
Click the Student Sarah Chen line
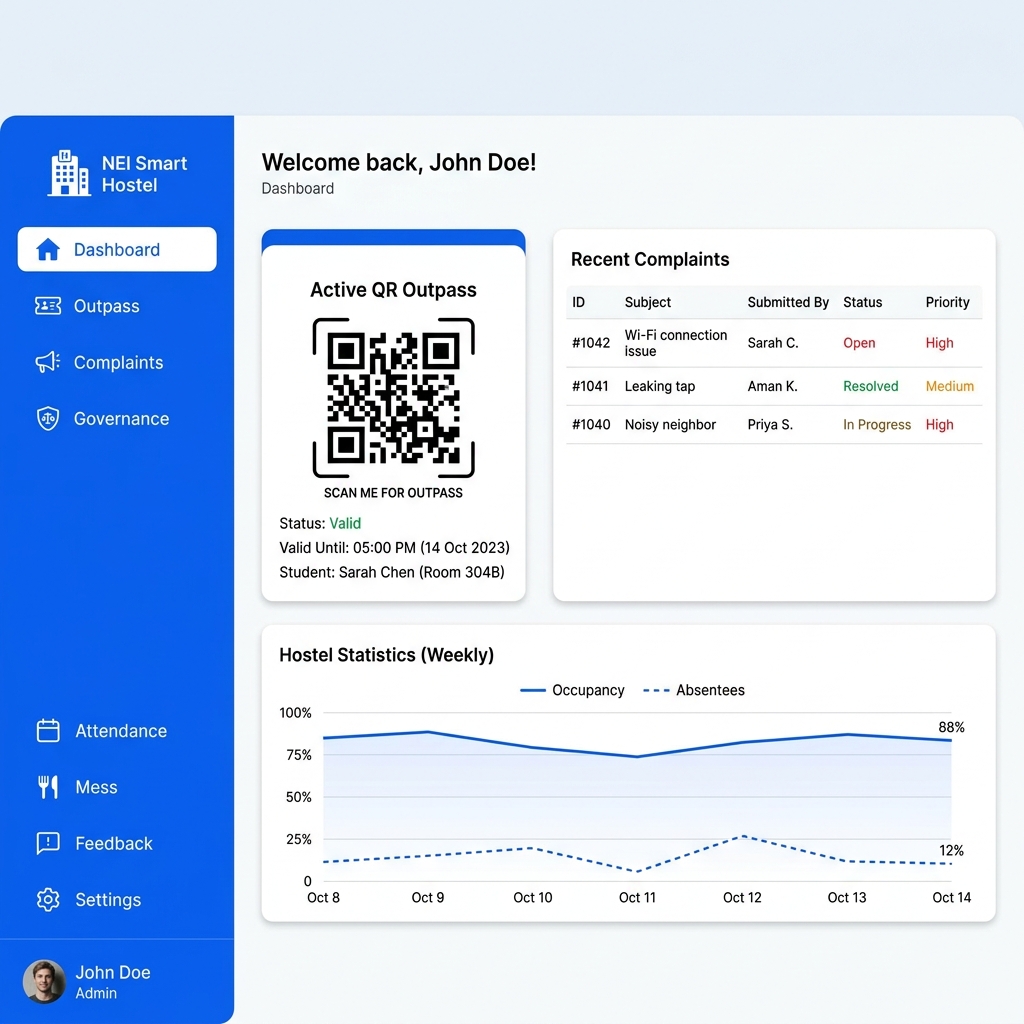point(392,572)
